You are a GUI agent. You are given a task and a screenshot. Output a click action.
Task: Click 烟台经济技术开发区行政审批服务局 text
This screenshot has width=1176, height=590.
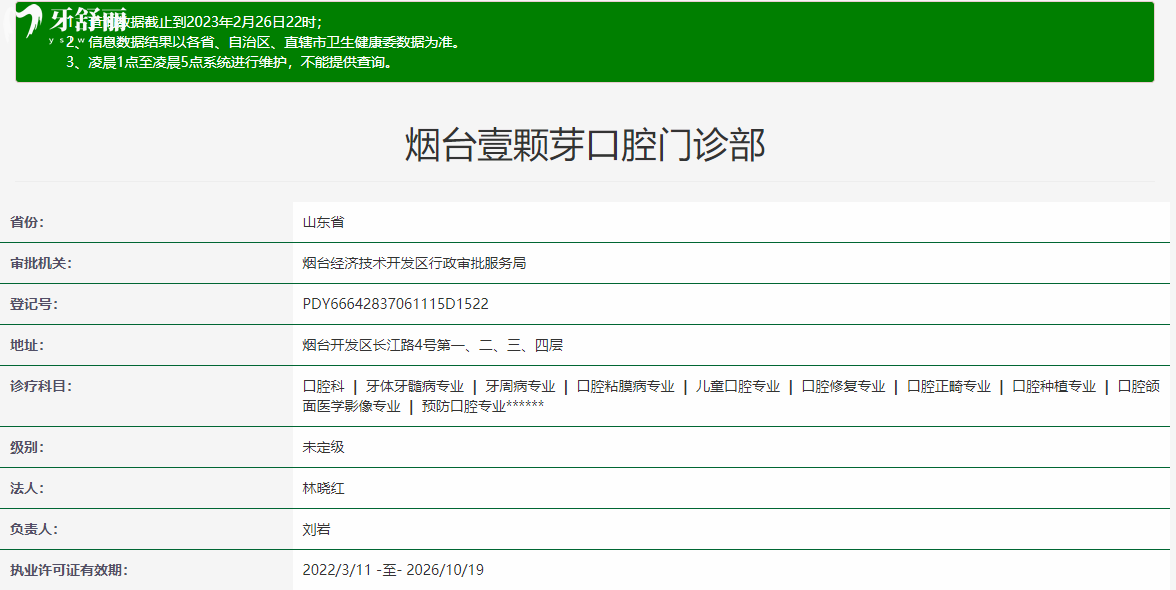(414, 263)
